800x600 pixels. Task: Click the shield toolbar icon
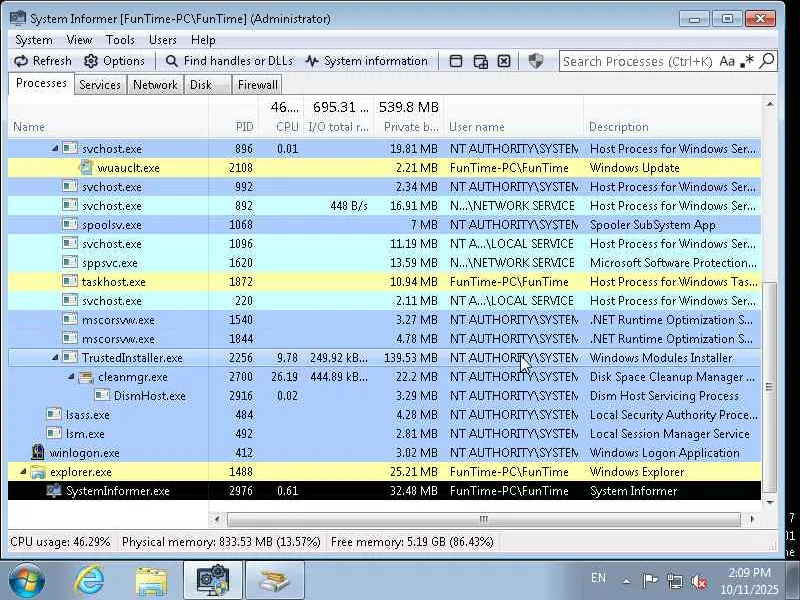tap(535, 61)
